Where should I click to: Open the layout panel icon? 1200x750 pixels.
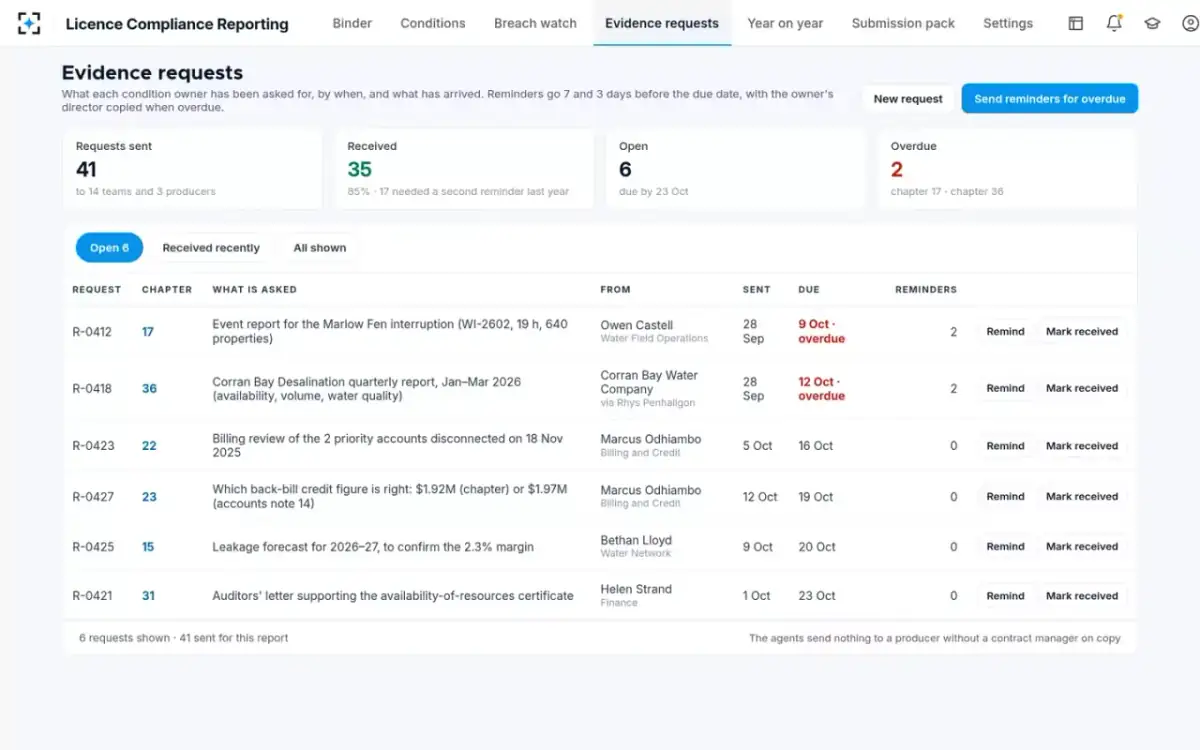tap(1076, 23)
